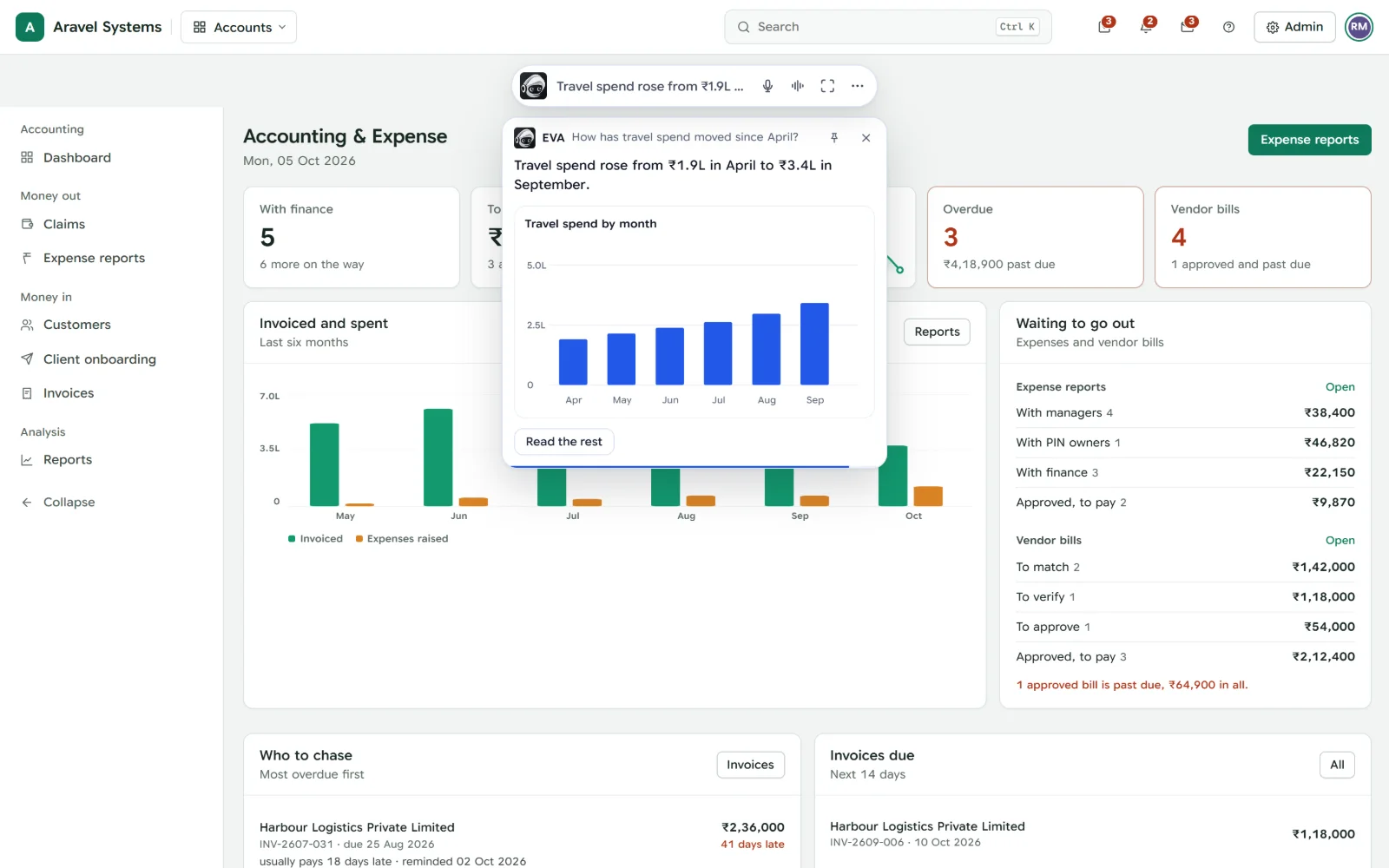Open the help question mark icon
The height and width of the screenshot is (868, 1389).
1228,27
